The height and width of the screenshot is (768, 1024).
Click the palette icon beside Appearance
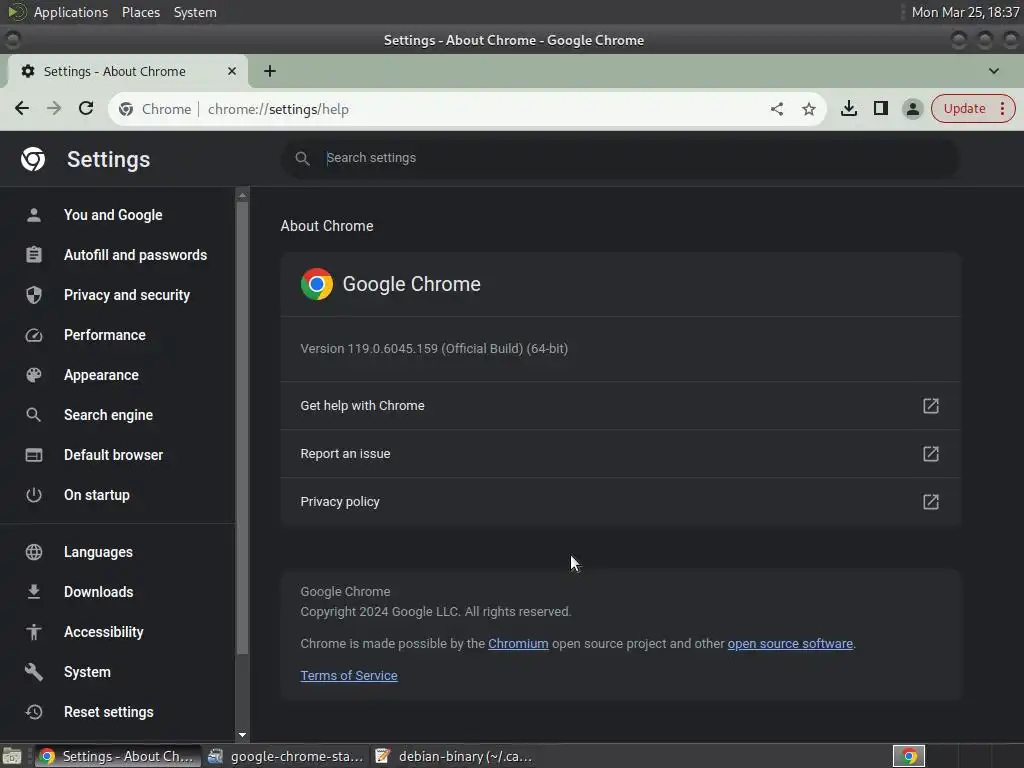[34, 375]
